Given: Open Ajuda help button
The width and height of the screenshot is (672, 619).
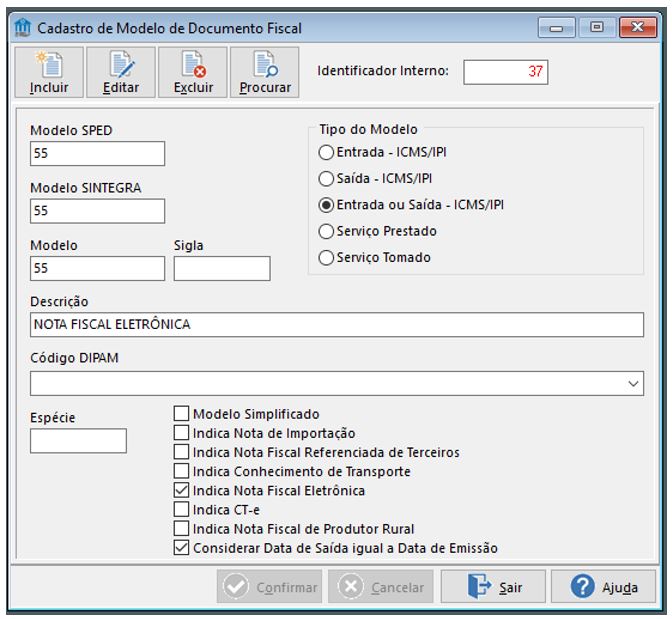Looking at the screenshot, I should pyautogui.click(x=603, y=586).
